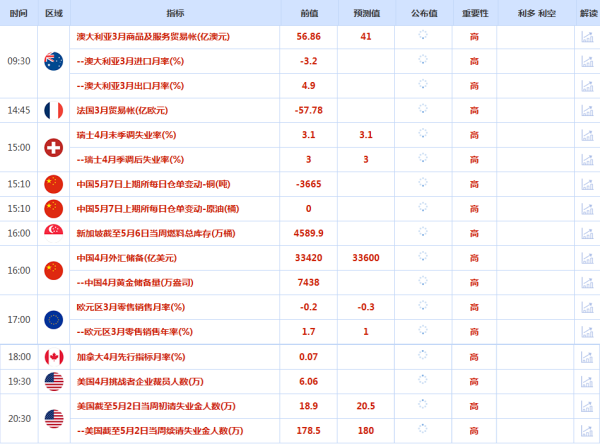The image size is (600, 444).
Task: Click the 指标 column header
Action: (x=175, y=13)
